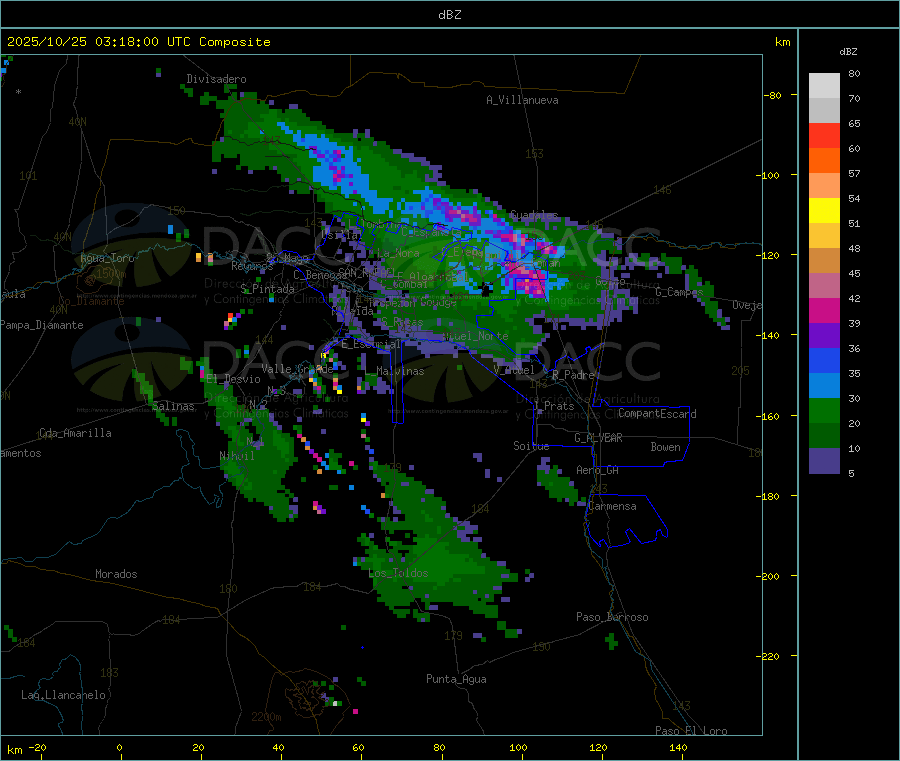Click the 2200m elevation label near the volcano
Viewport: 900px width, 761px height.
click(x=266, y=717)
